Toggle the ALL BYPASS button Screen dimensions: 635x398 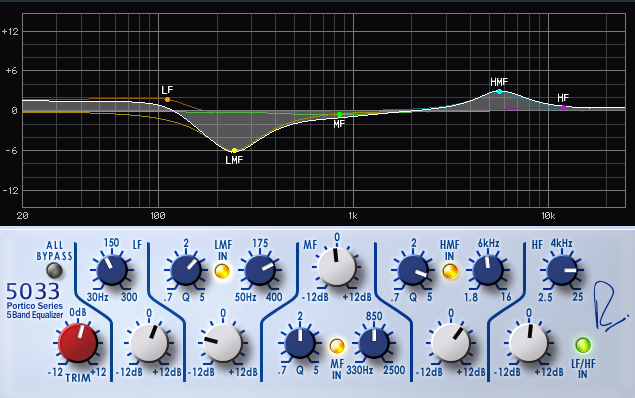[x=54, y=270]
